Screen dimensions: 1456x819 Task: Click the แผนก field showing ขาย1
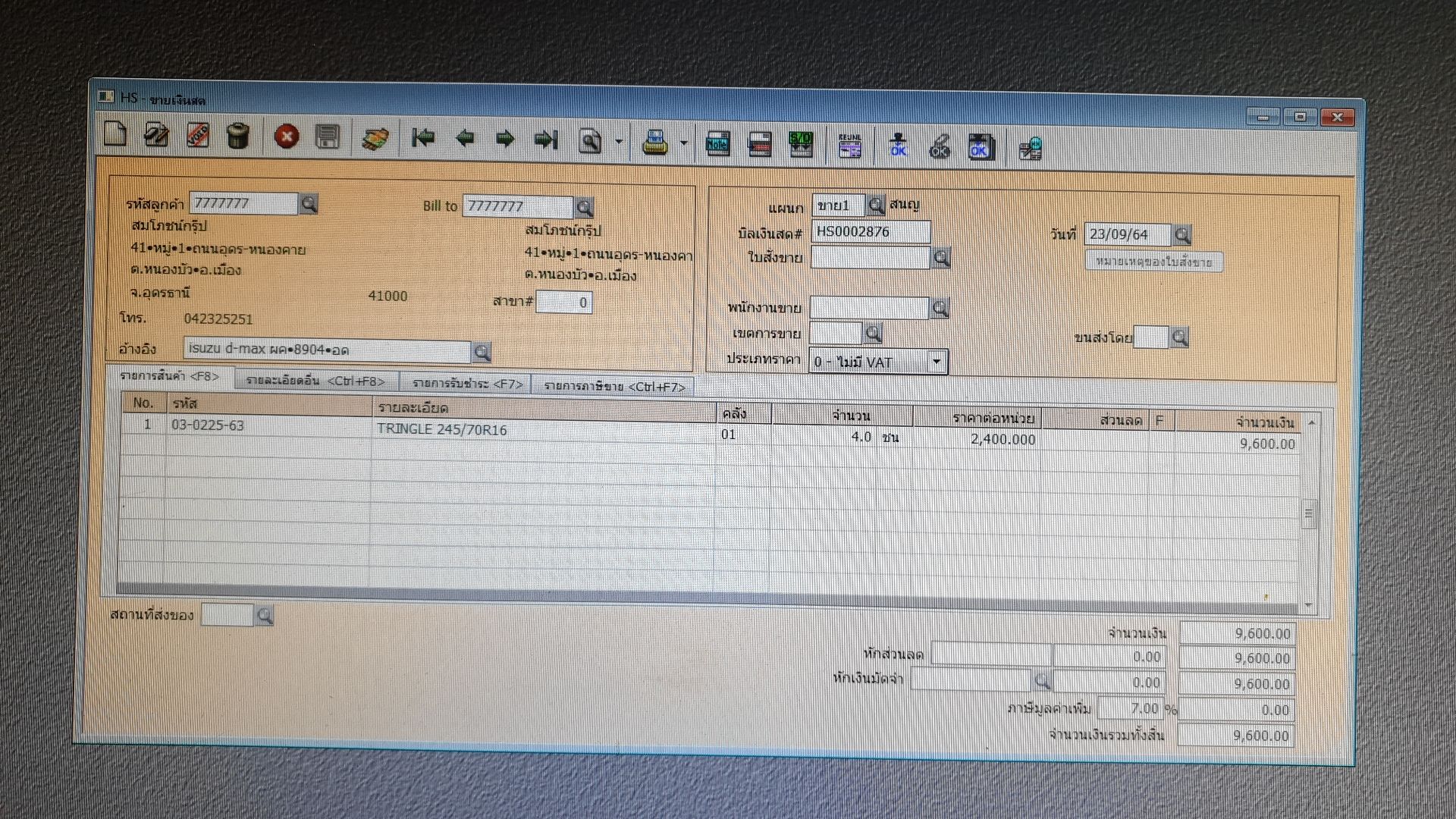coord(838,206)
